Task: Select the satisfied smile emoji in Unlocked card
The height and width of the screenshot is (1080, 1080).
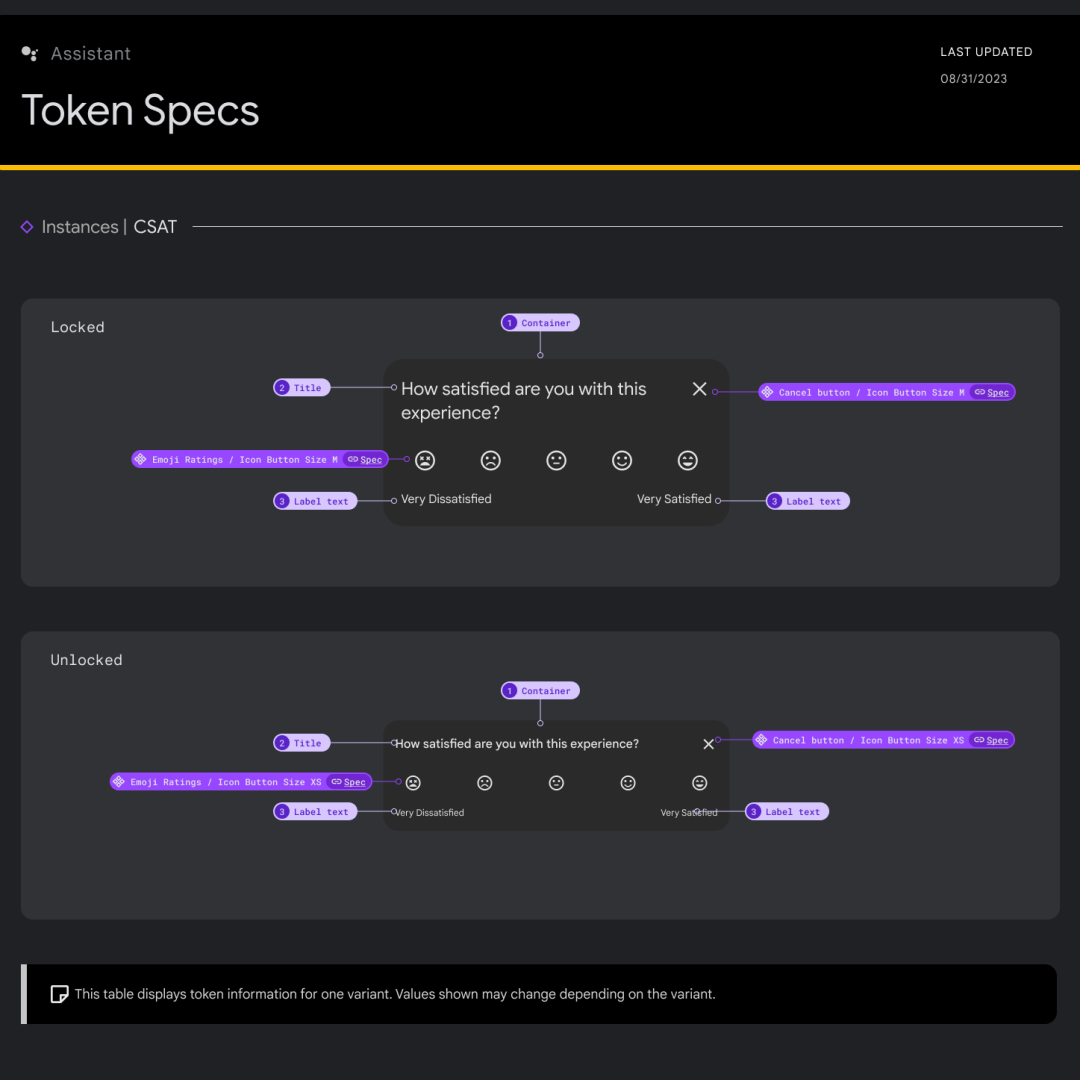Action: (x=628, y=783)
